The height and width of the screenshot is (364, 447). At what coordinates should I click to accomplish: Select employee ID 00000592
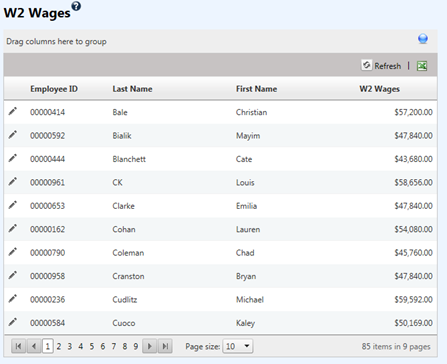click(x=47, y=136)
